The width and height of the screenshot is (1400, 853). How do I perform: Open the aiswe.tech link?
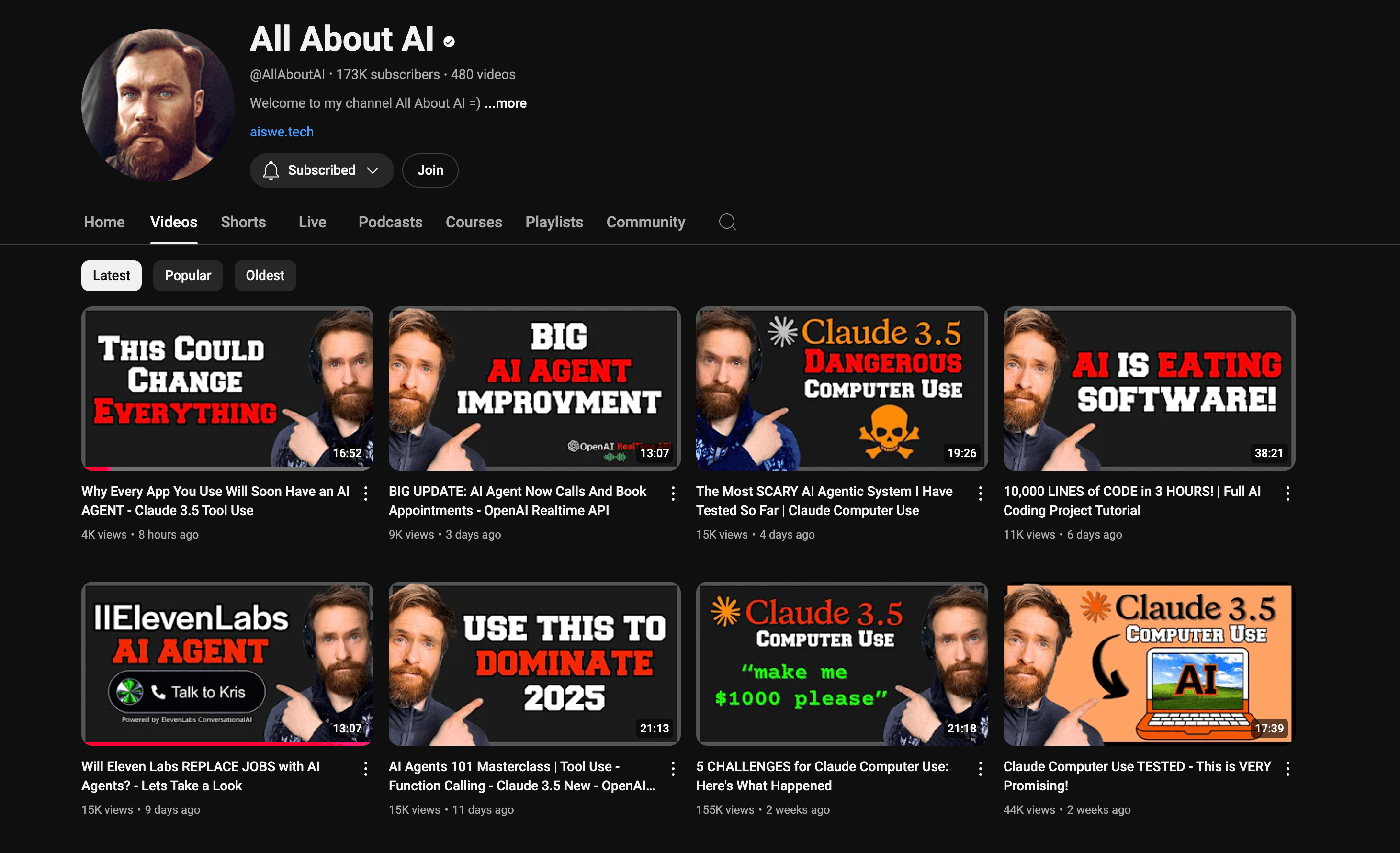pyautogui.click(x=282, y=132)
